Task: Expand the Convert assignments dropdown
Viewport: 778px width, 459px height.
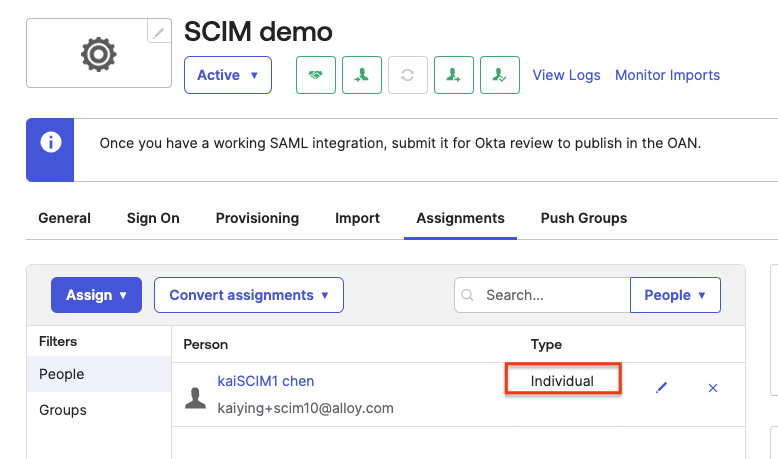Action: (249, 295)
